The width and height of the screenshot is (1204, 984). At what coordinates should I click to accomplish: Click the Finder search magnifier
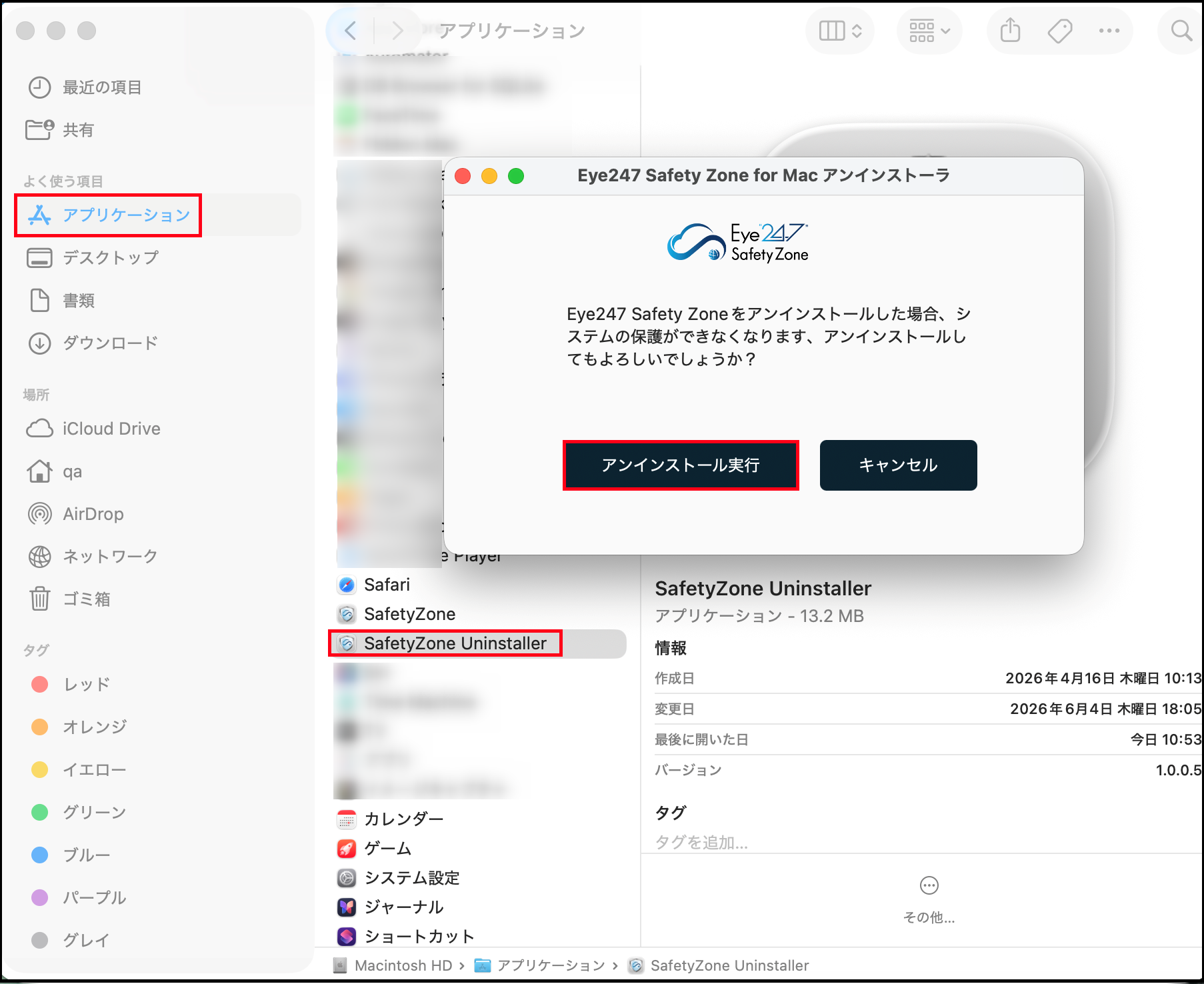1181,31
